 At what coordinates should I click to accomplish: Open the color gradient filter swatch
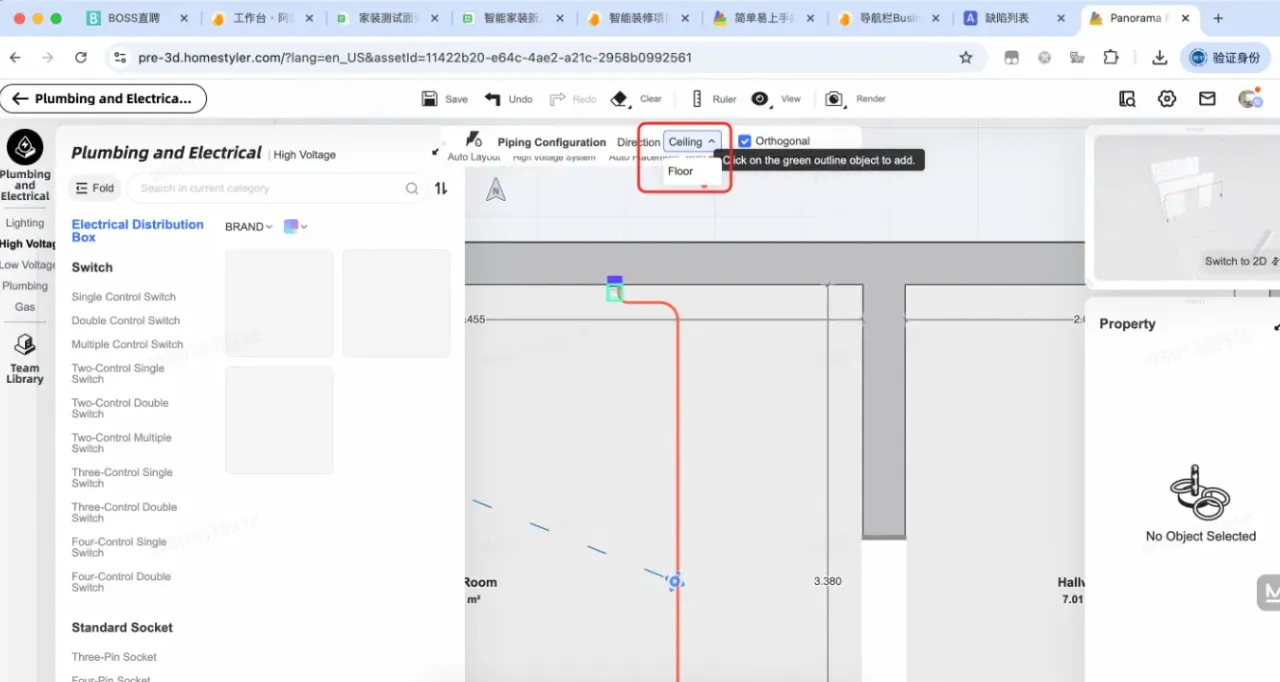[x=295, y=227]
